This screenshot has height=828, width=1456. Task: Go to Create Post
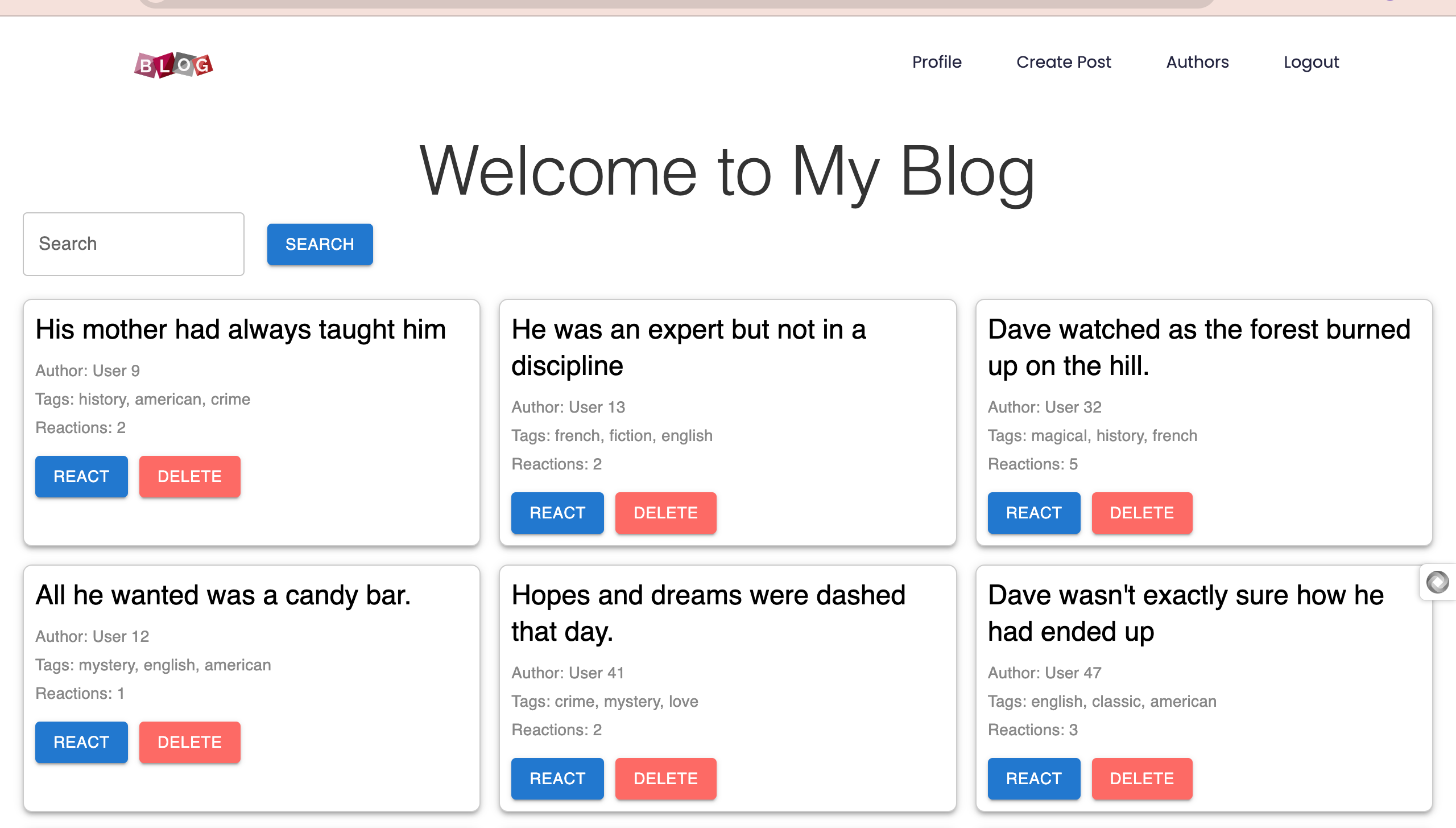(x=1064, y=62)
